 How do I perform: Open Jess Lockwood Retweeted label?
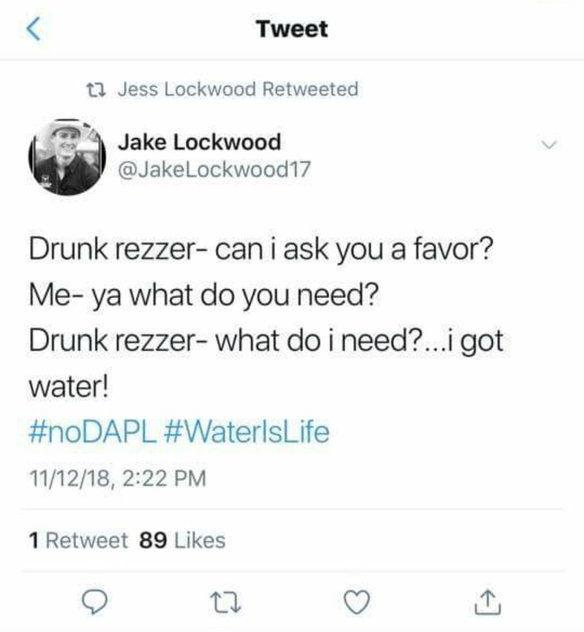(238, 89)
